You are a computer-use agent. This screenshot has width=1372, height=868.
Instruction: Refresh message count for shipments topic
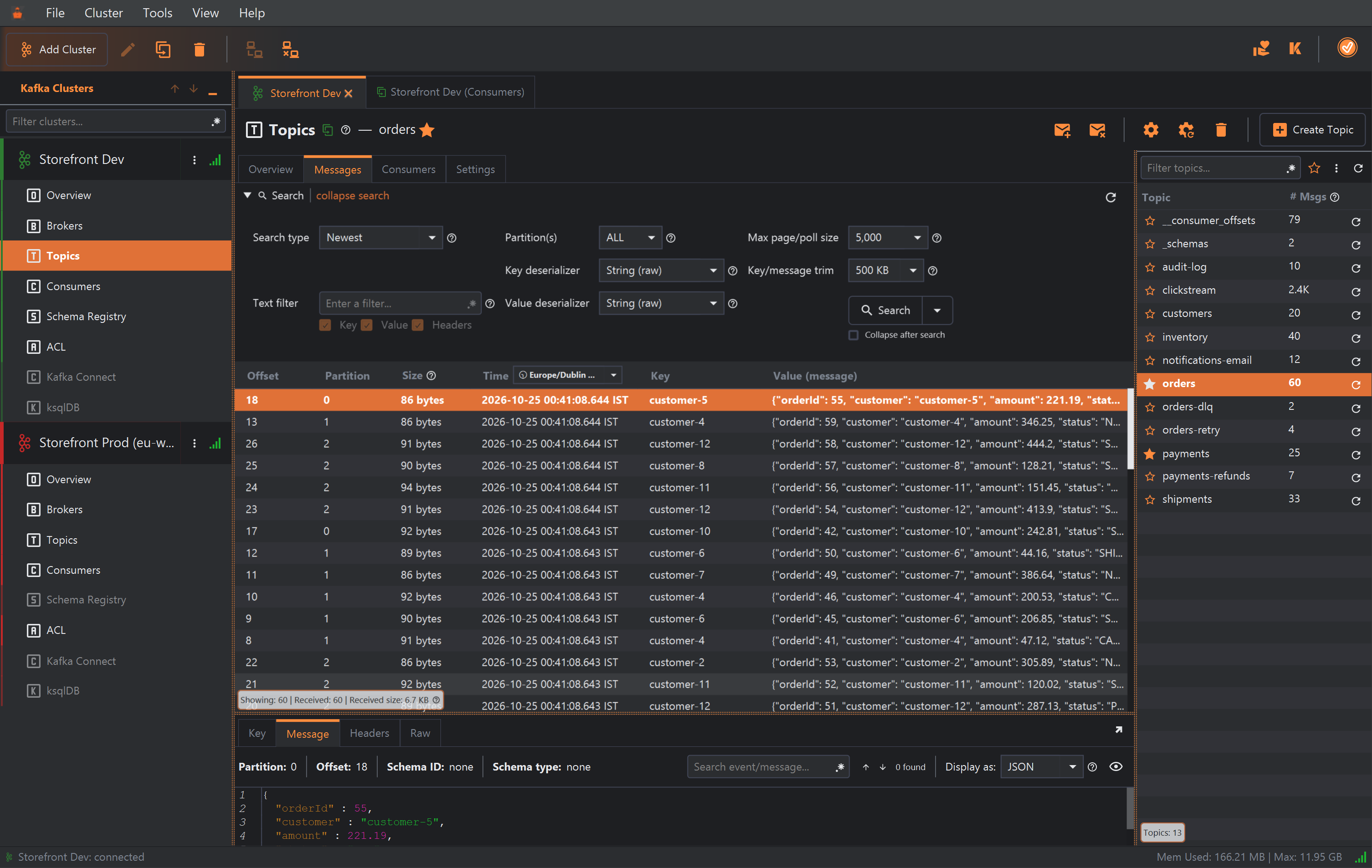pos(1356,500)
